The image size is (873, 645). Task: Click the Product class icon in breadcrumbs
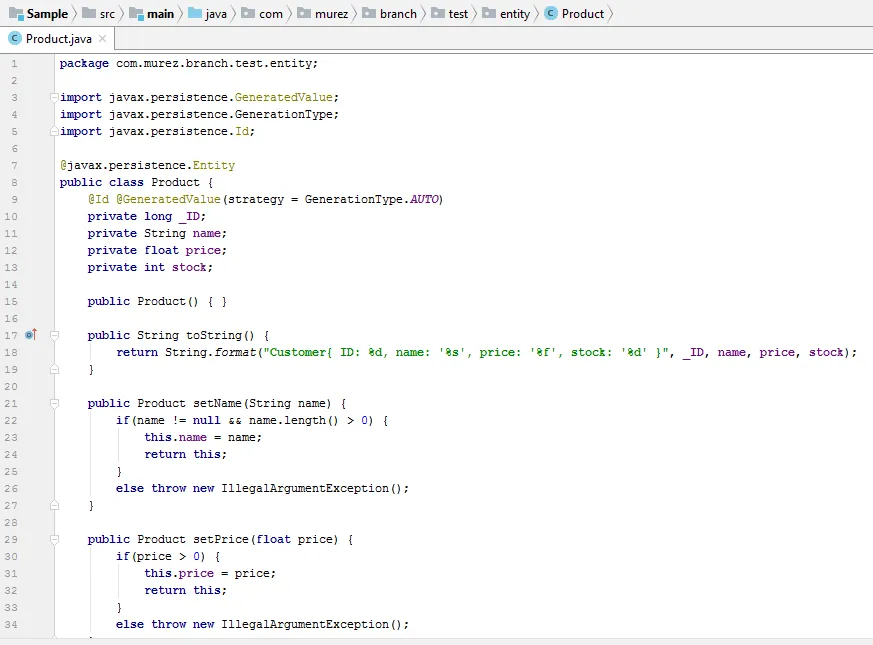(x=551, y=13)
